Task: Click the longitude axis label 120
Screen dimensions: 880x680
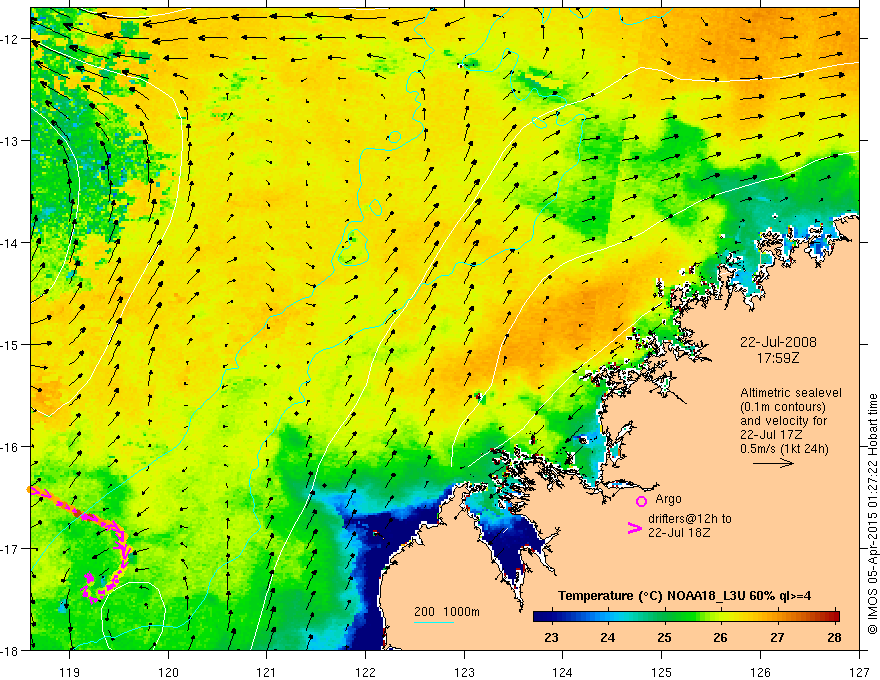Action: point(168,672)
